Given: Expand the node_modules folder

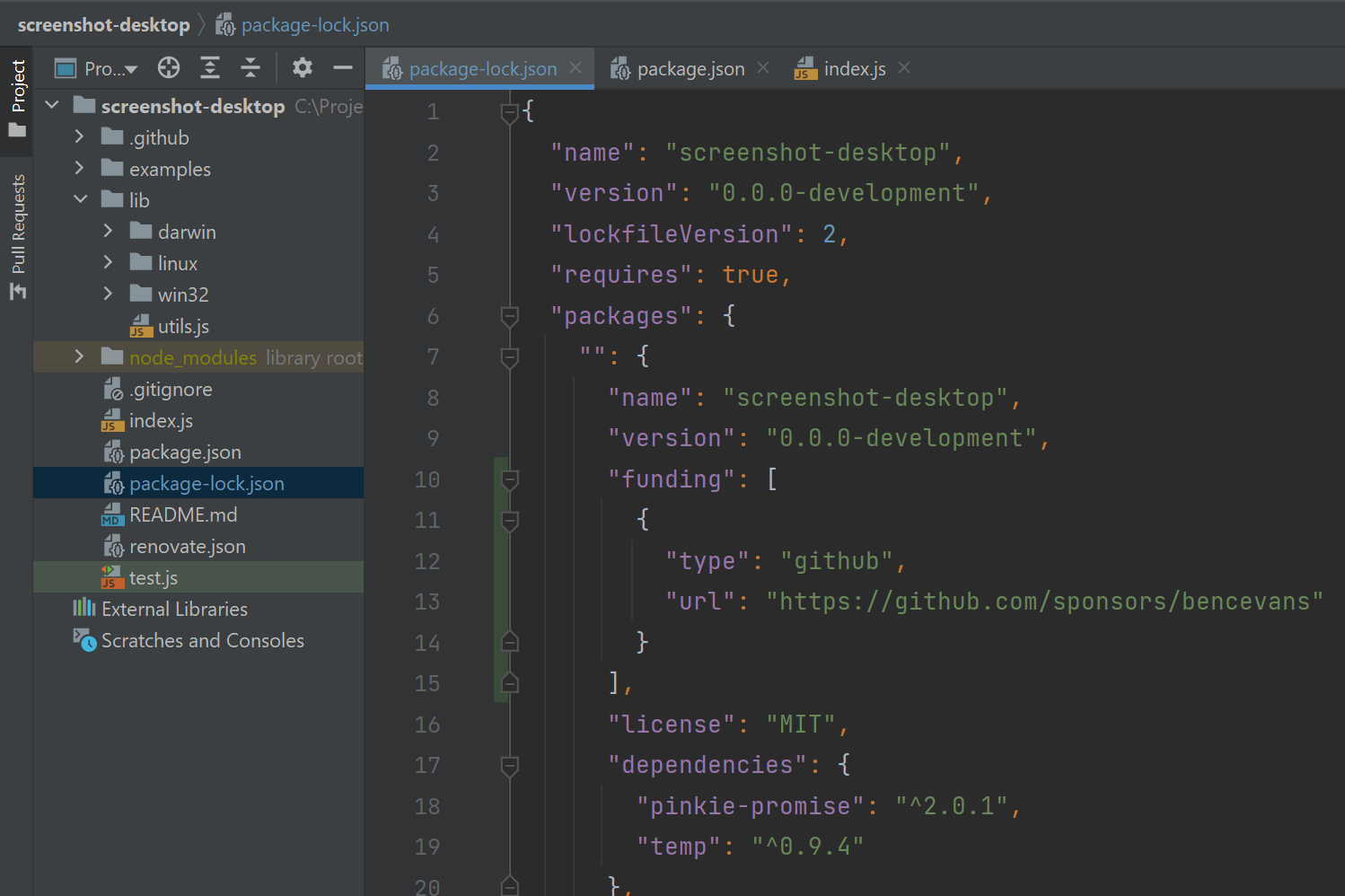Looking at the screenshot, I should [x=80, y=356].
